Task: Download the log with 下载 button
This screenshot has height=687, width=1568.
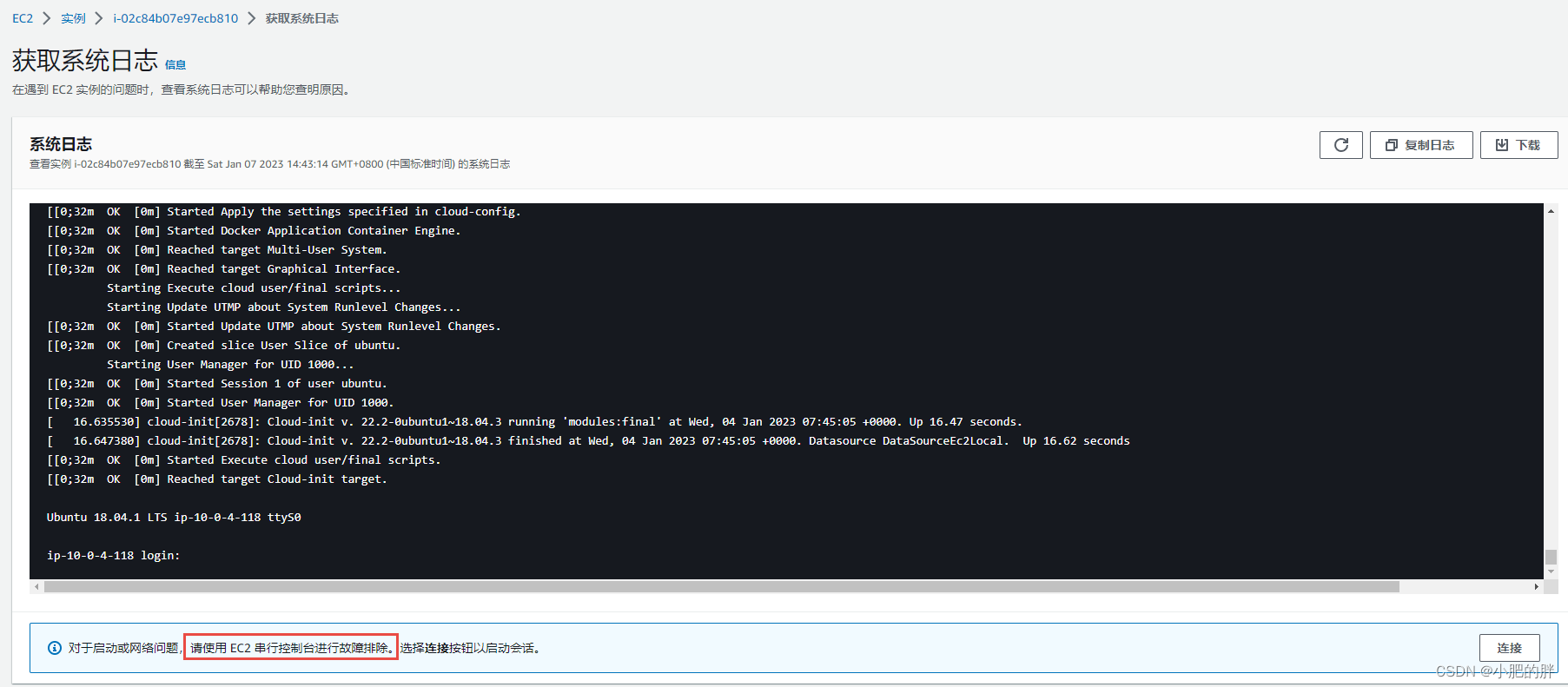Action: (x=1518, y=145)
